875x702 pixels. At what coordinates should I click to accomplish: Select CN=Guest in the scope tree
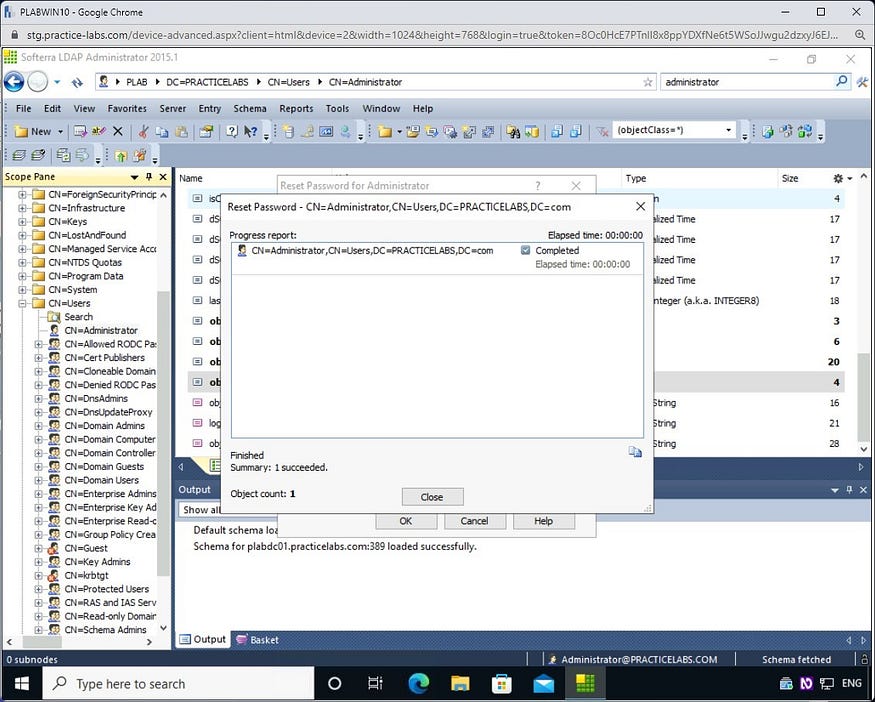tap(85, 548)
